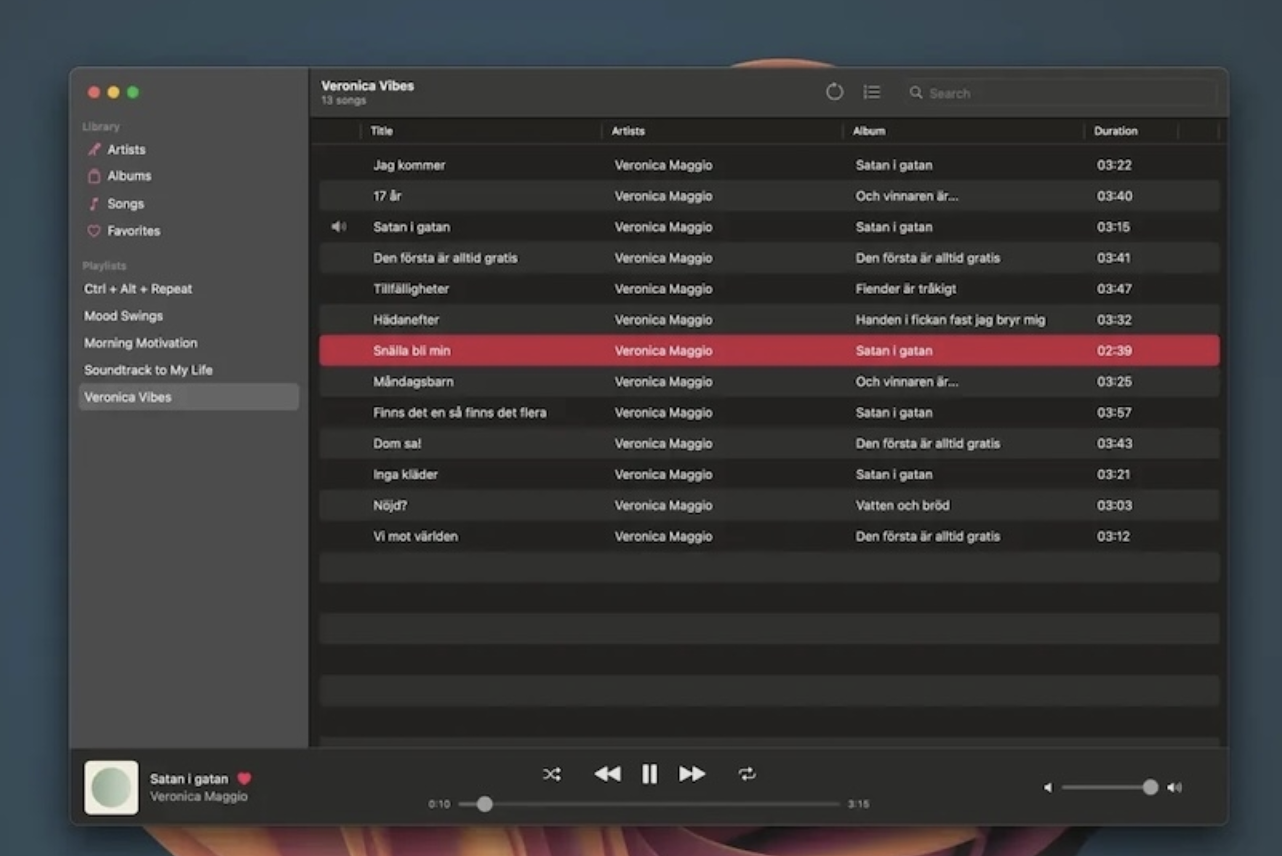Screen dimensions: 1282x856
Task: Skip to the next track
Action: point(692,773)
